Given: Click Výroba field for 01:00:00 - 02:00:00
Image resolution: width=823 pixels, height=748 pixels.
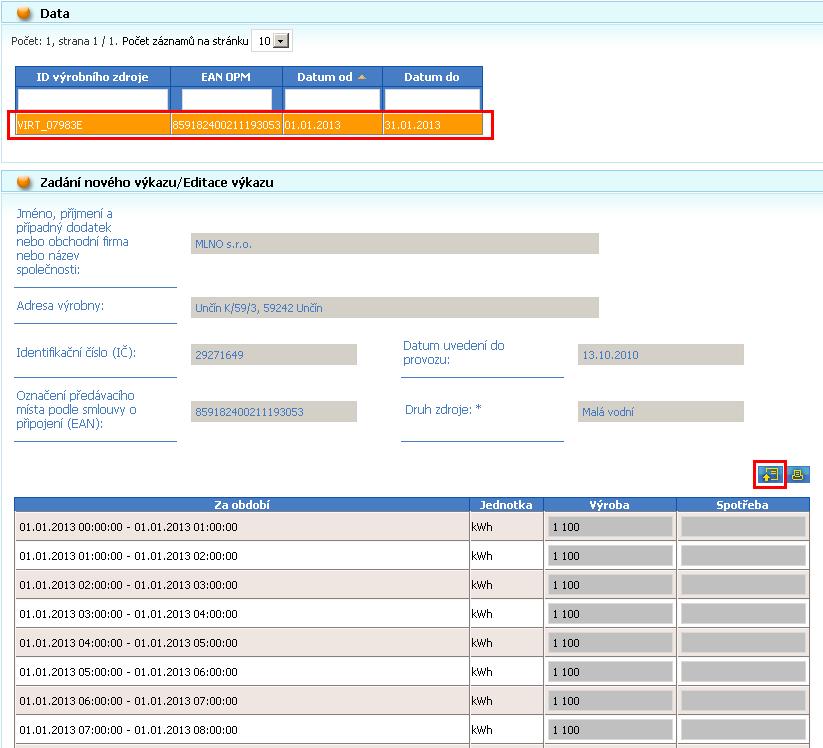Looking at the screenshot, I should pos(610,556).
